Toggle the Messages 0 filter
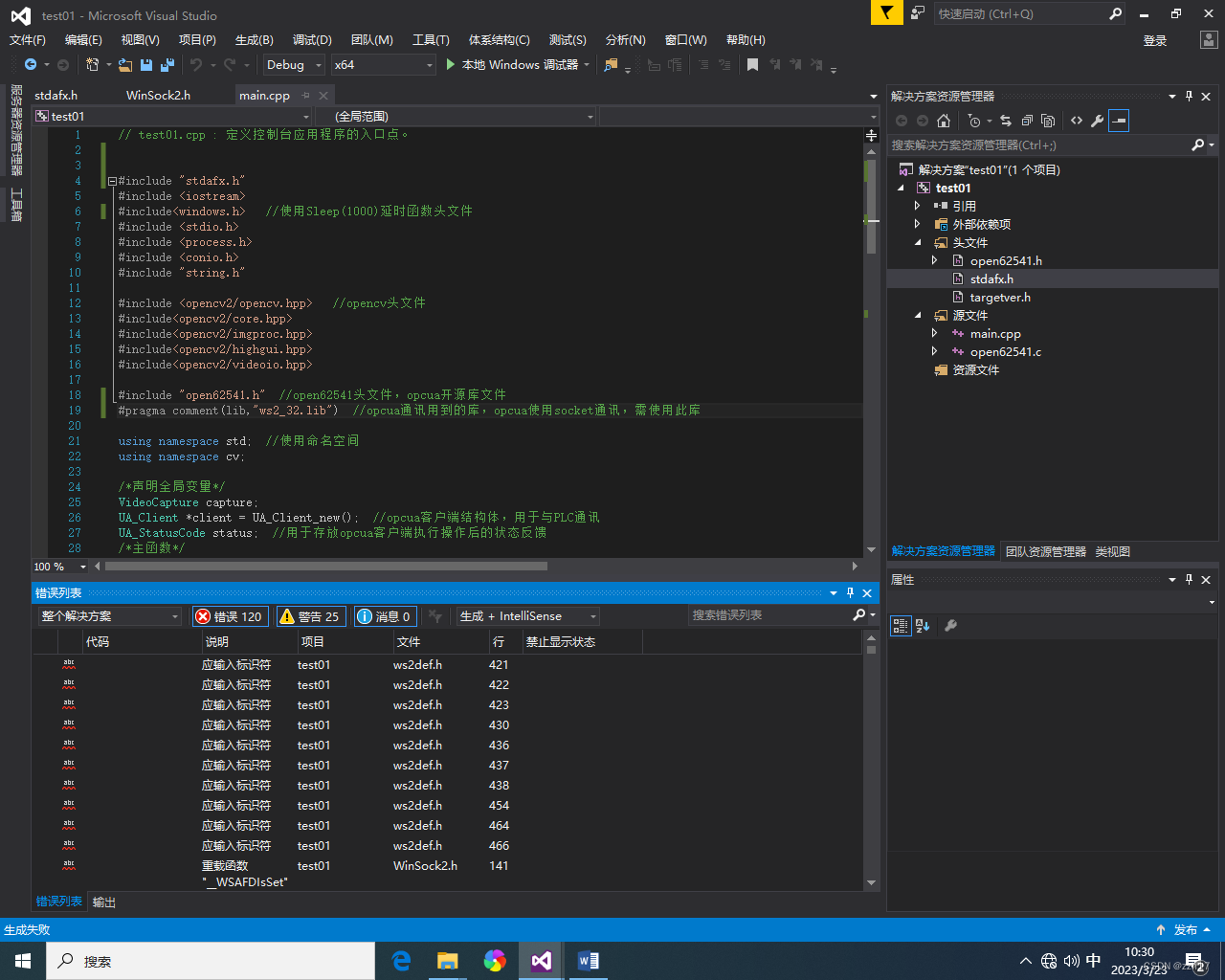Image resolution: width=1225 pixels, height=980 pixels. pos(385,616)
